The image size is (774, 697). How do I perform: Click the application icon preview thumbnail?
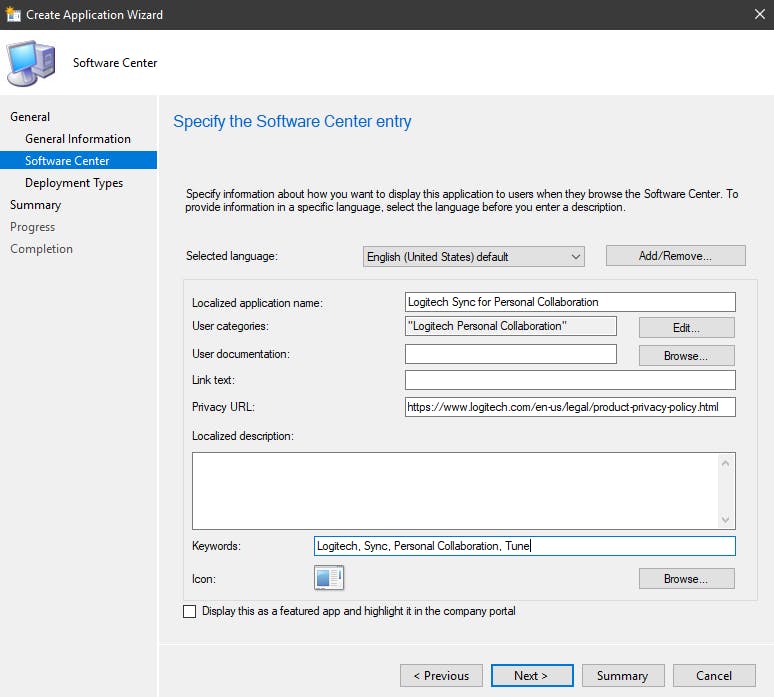(x=329, y=578)
